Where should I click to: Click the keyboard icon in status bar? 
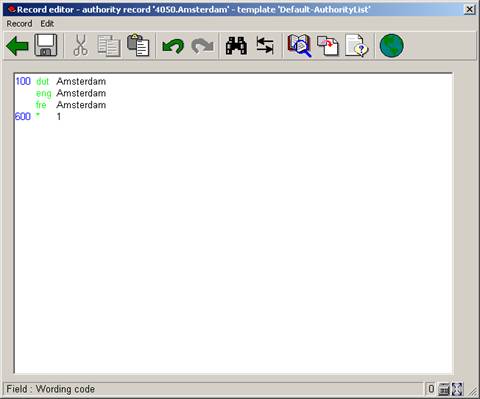point(444,389)
